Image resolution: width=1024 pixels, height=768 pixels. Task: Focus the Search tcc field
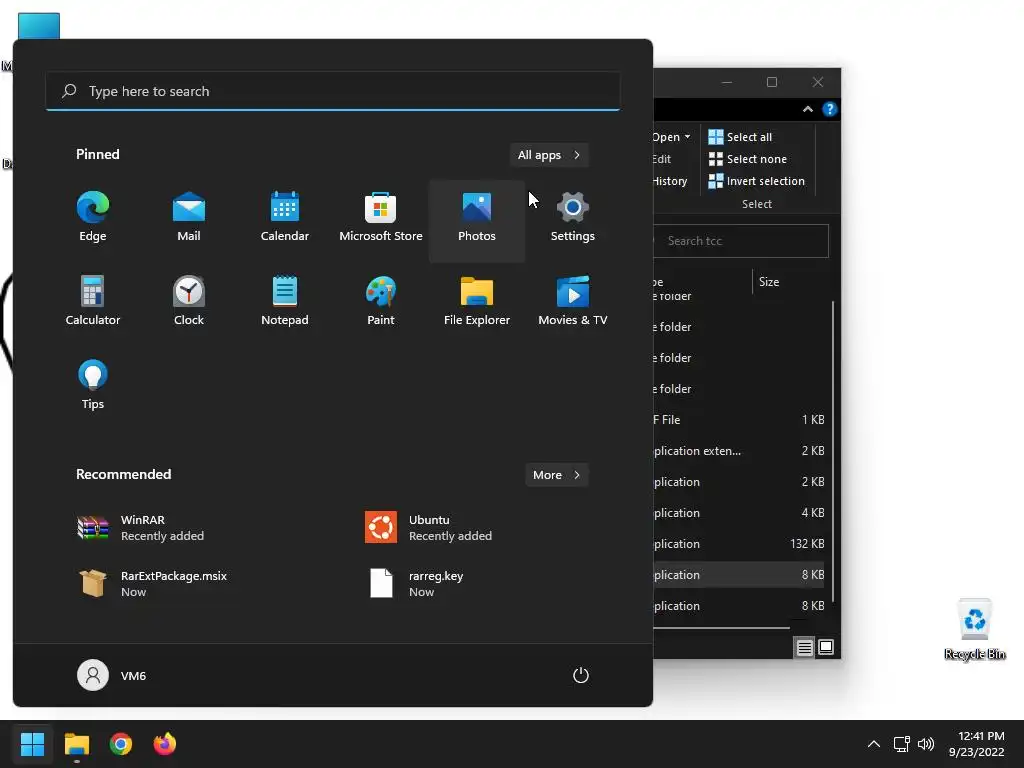tap(742, 241)
